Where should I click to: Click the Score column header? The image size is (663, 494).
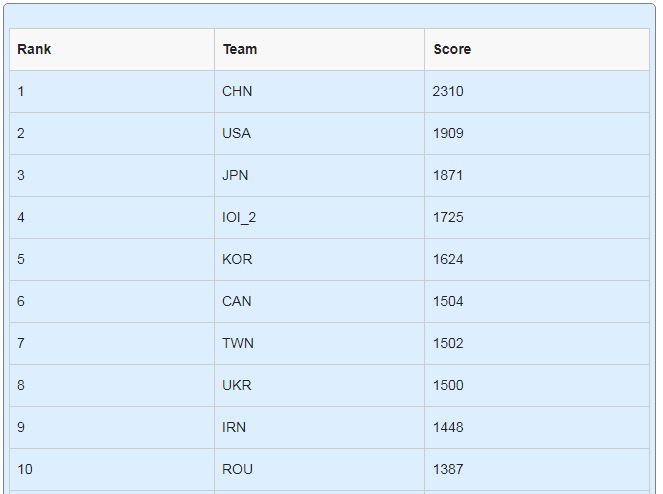(537, 49)
